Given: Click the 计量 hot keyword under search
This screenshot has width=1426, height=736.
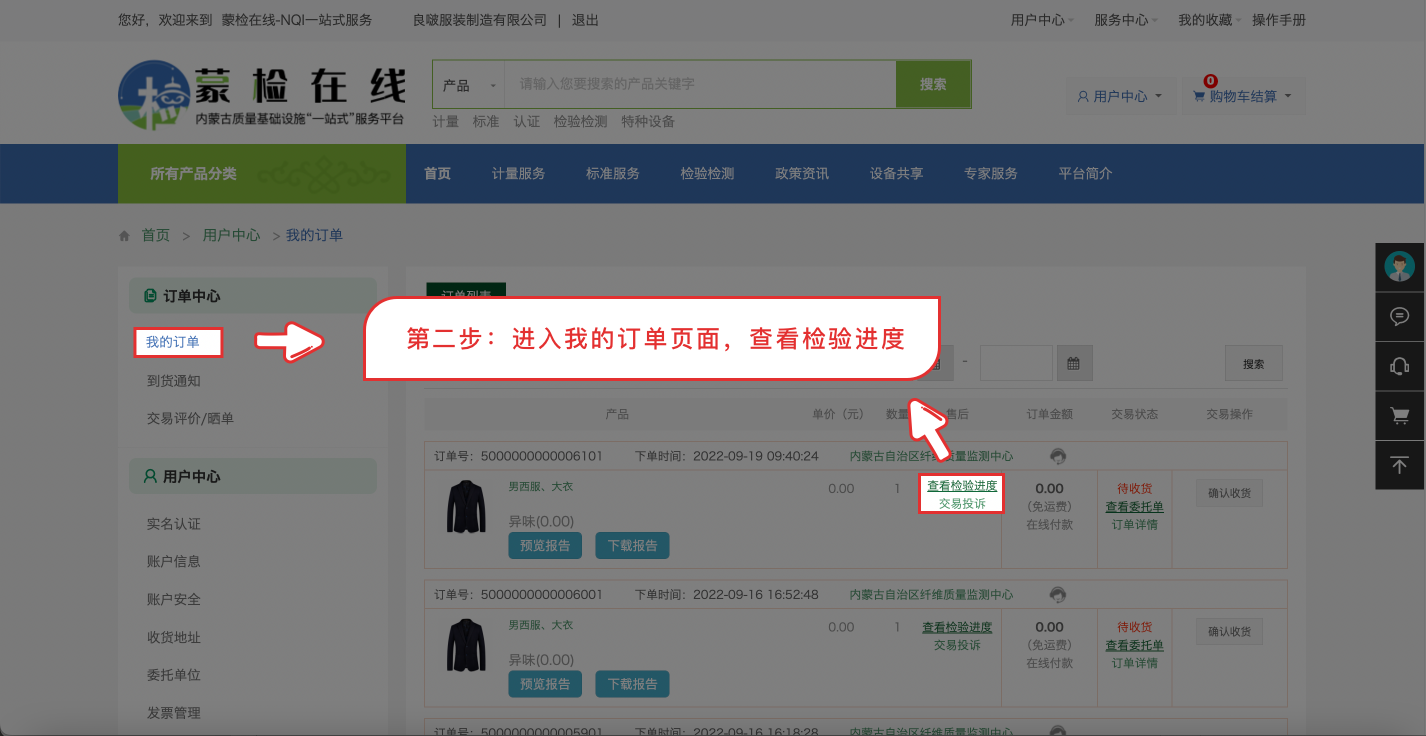Looking at the screenshot, I should click(x=446, y=121).
